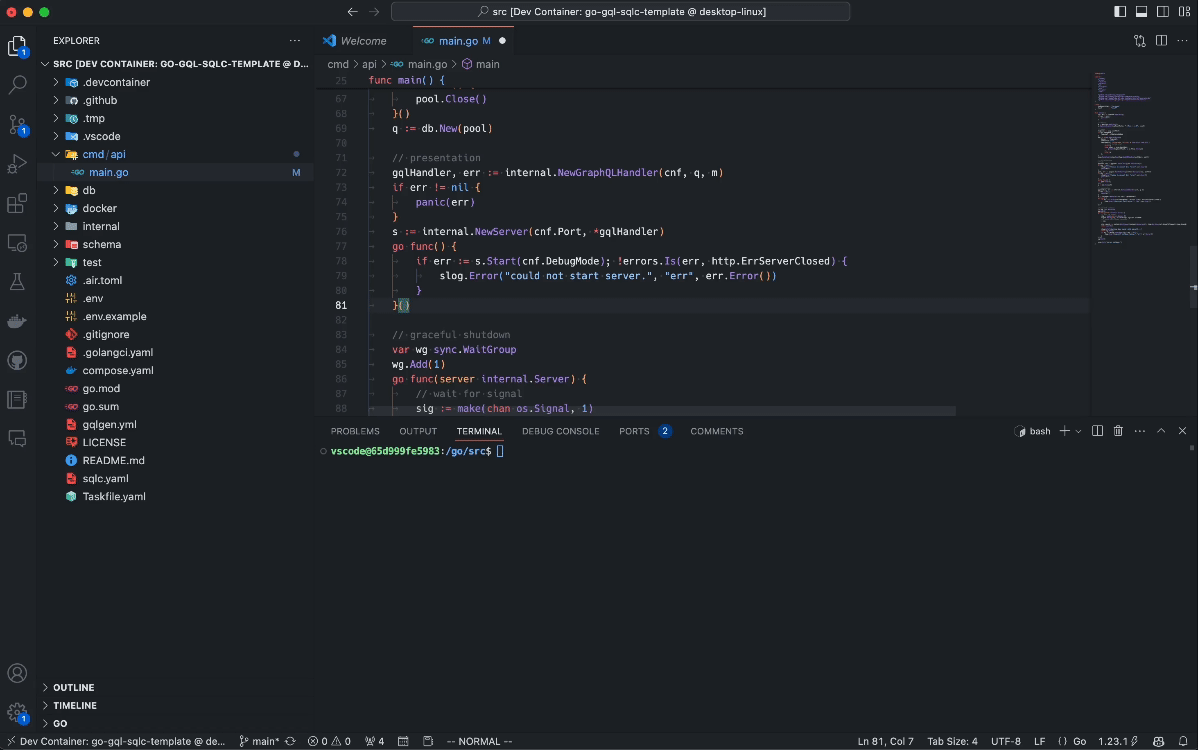1198x750 pixels.
Task: Open the Remote Explorer view
Action: 17,243
